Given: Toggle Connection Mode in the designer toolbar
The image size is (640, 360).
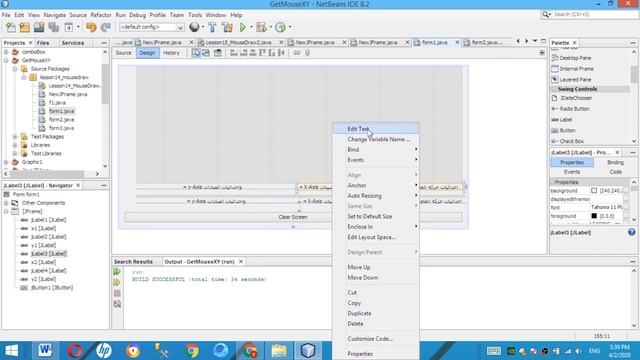Looking at the screenshot, I should point(206,53).
